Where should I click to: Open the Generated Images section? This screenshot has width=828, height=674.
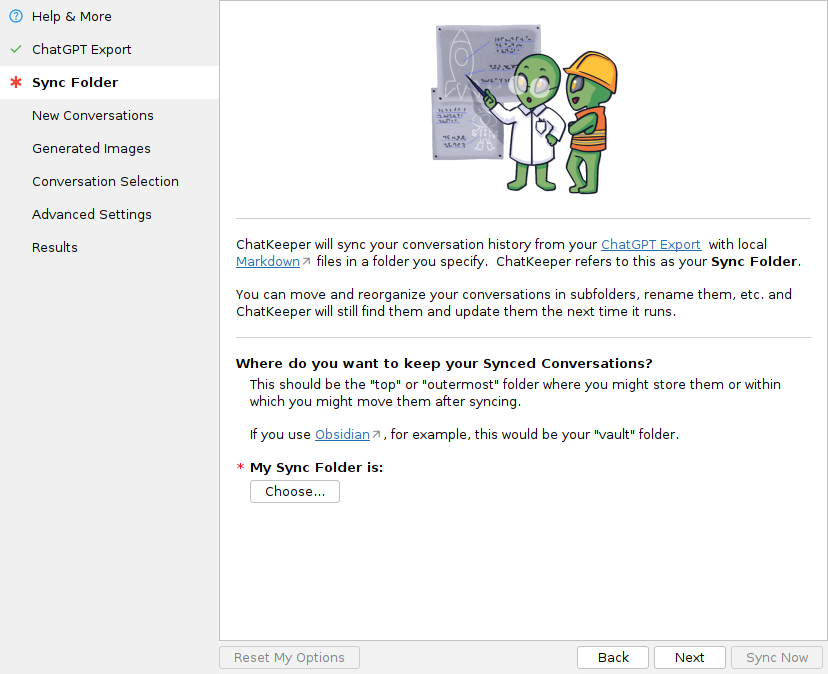click(x=91, y=148)
